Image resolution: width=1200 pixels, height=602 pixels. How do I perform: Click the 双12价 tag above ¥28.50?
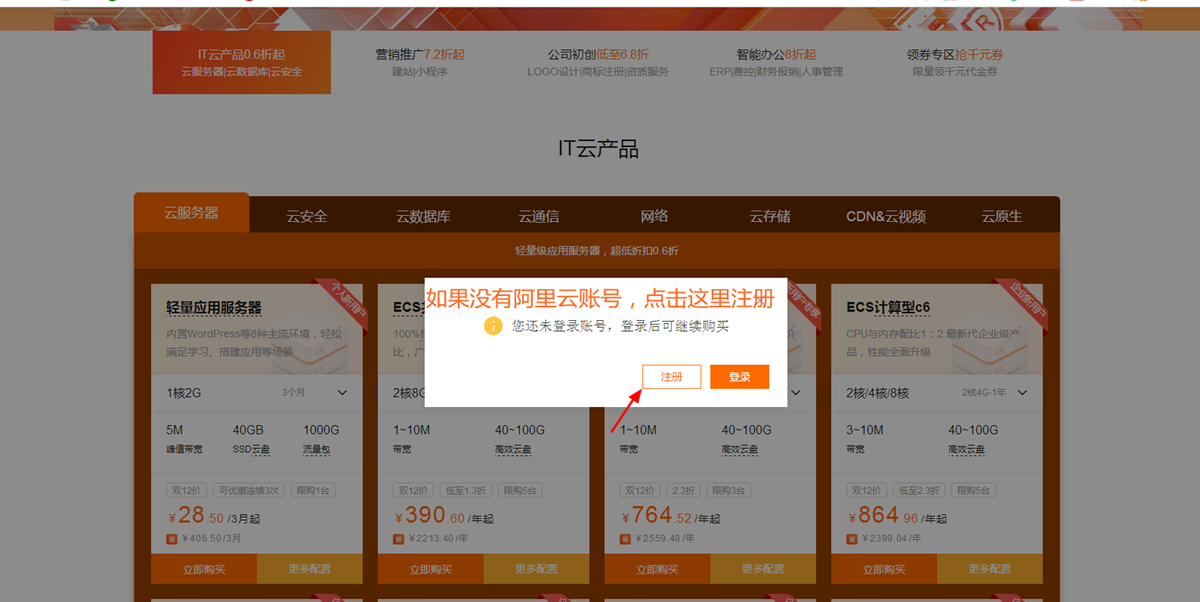pos(186,491)
